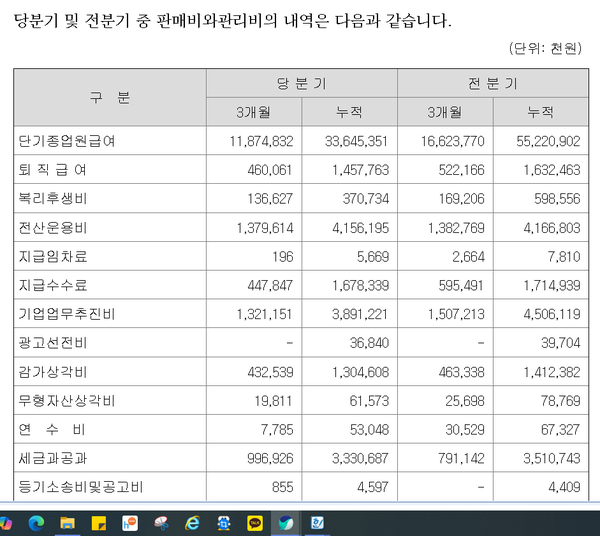This screenshot has height=536, width=600.
Task: Click the value 2,664
Action: [x=468, y=257]
